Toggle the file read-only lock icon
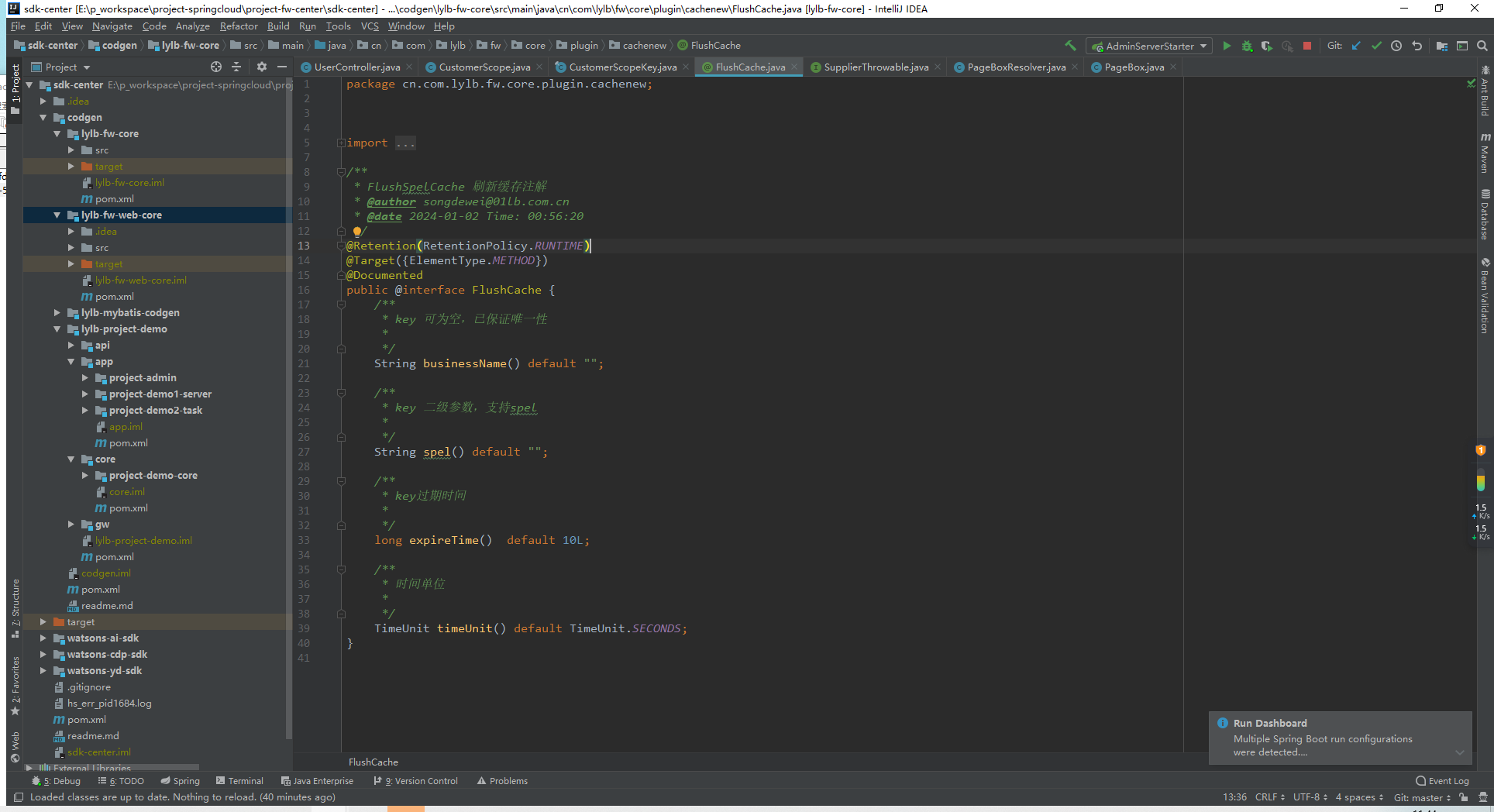 coord(1463,797)
